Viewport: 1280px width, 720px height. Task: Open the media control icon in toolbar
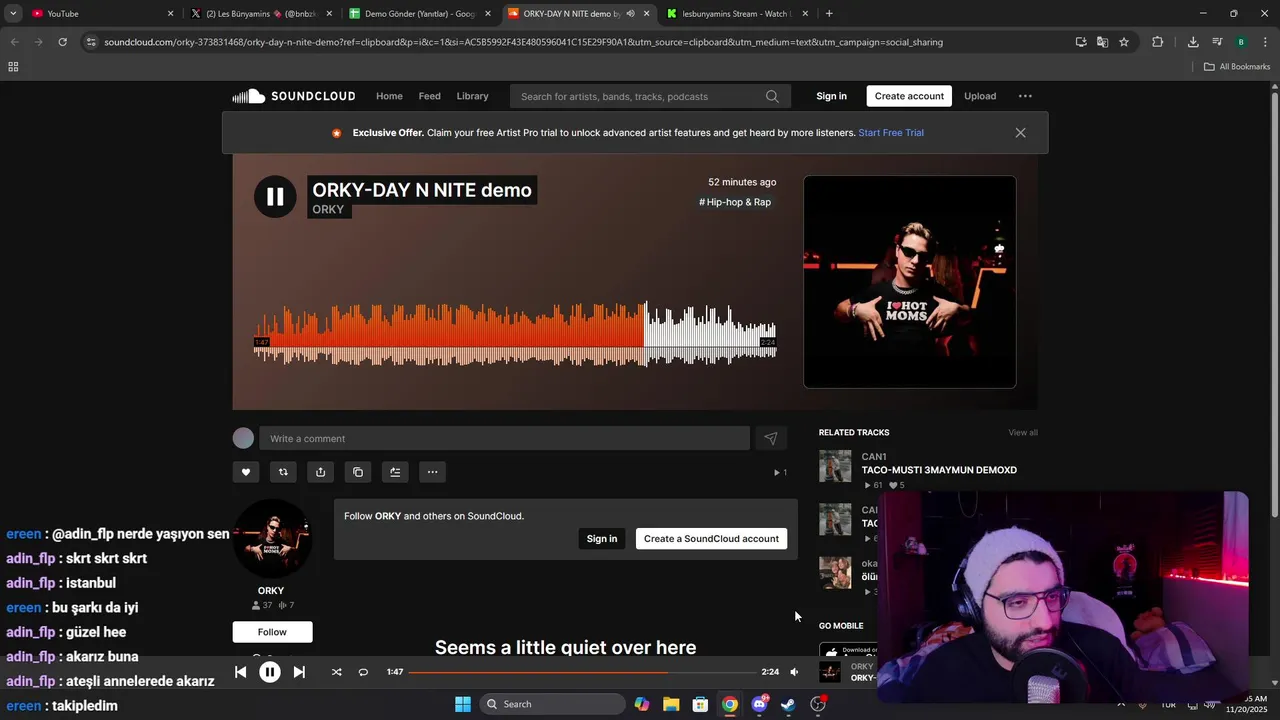tap(1217, 42)
